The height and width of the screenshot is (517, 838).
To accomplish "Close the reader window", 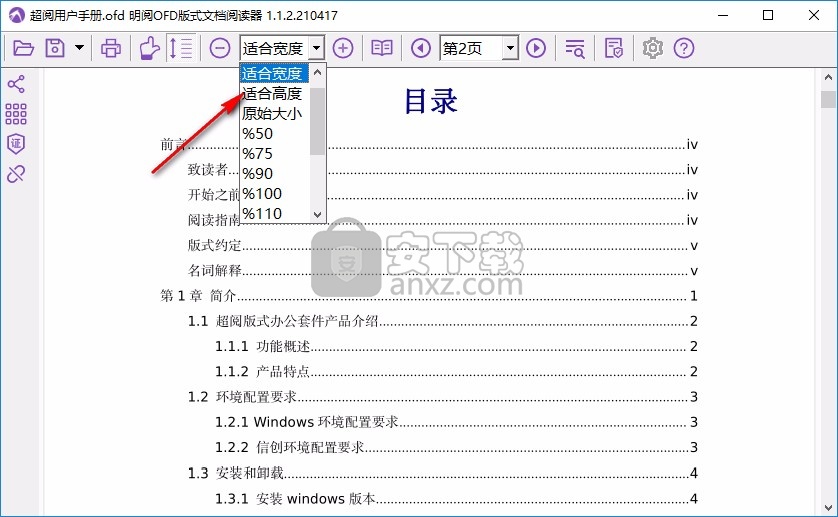I will tap(814, 15).
